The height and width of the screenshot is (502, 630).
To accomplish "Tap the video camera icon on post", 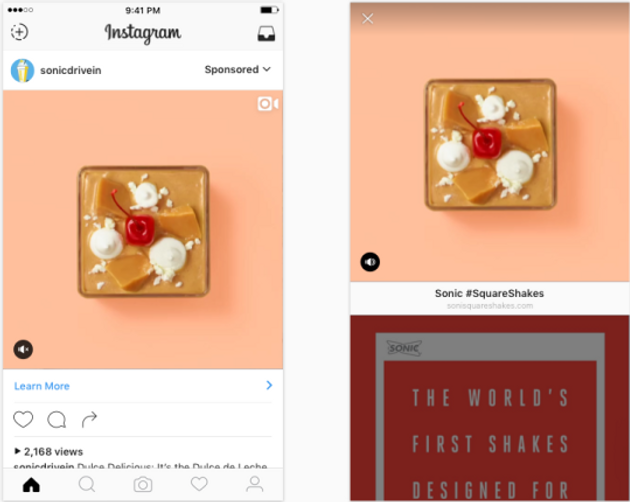I will click(268, 104).
